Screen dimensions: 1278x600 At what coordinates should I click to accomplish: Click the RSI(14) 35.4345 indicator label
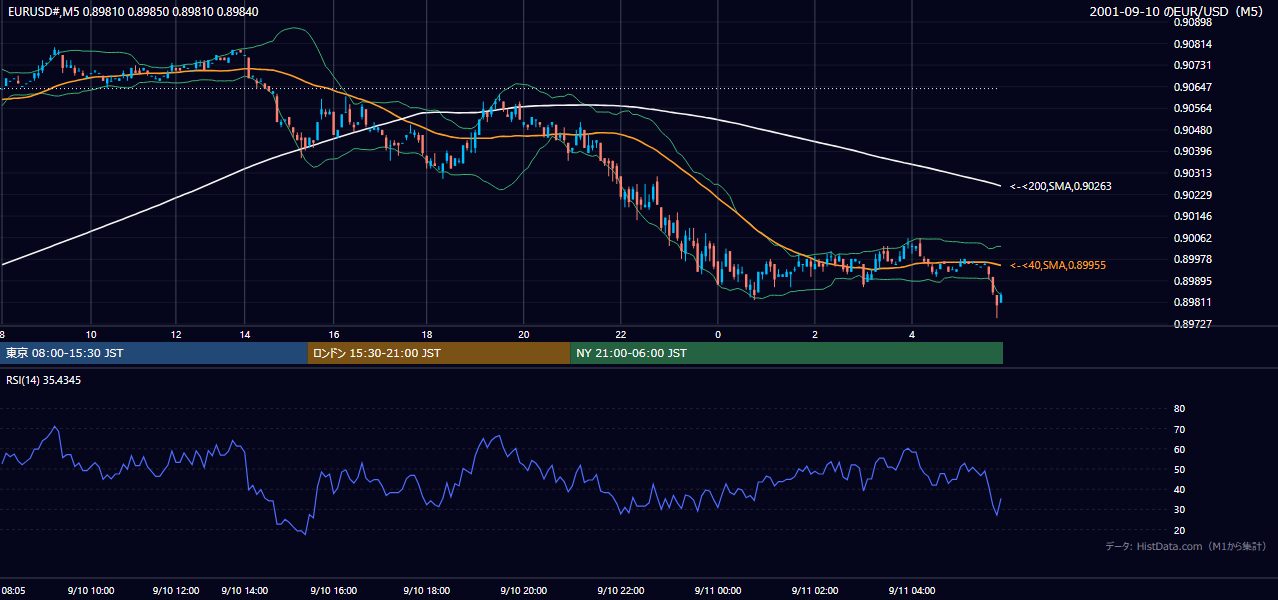tap(44, 380)
